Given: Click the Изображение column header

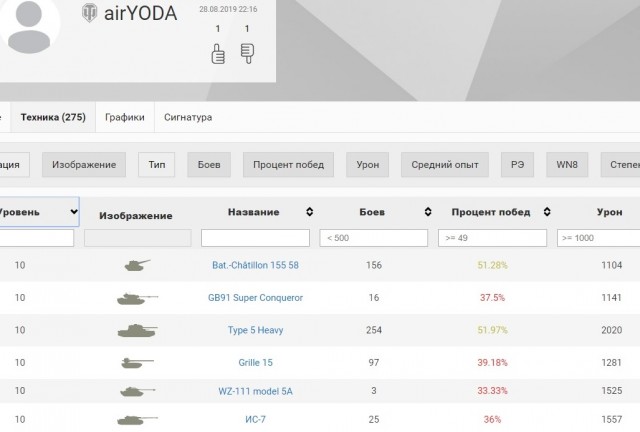Looking at the screenshot, I should click(136, 216).
